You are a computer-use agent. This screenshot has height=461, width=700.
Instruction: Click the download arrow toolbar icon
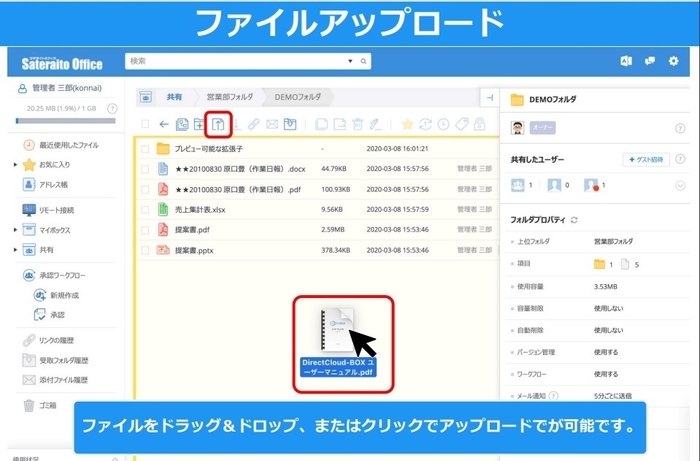point(237,124)
